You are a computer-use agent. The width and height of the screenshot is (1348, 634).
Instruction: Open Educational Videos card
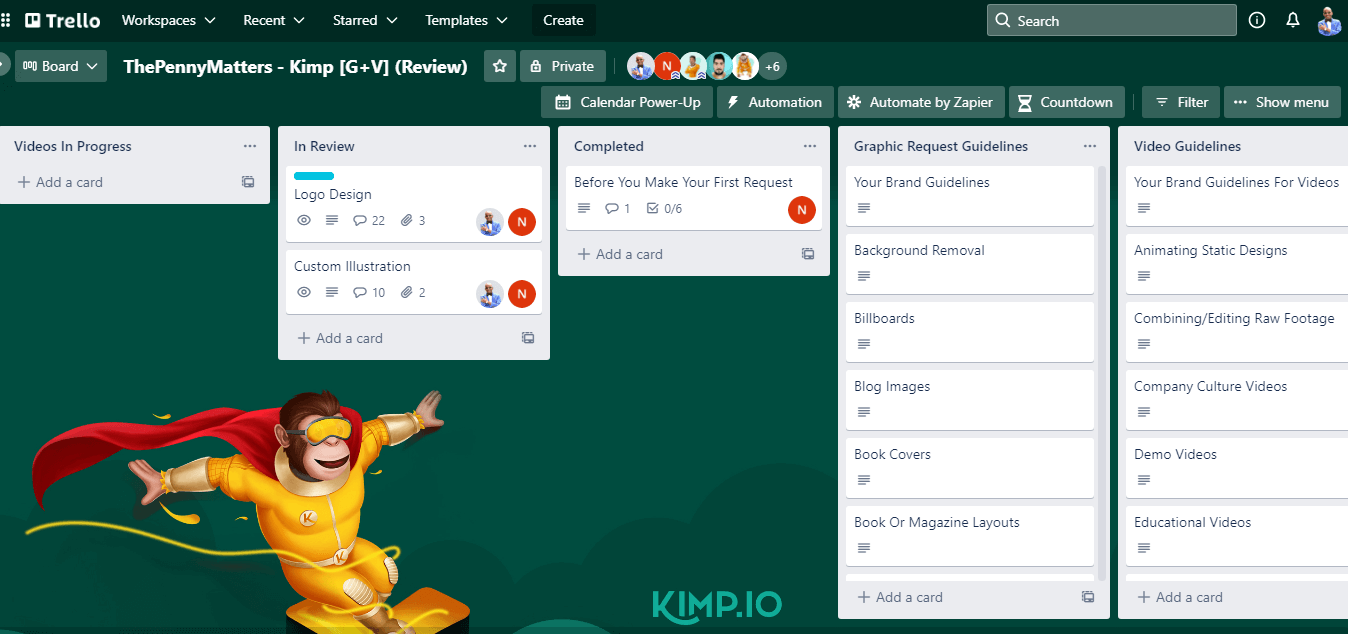click(x=1237, y=536)
